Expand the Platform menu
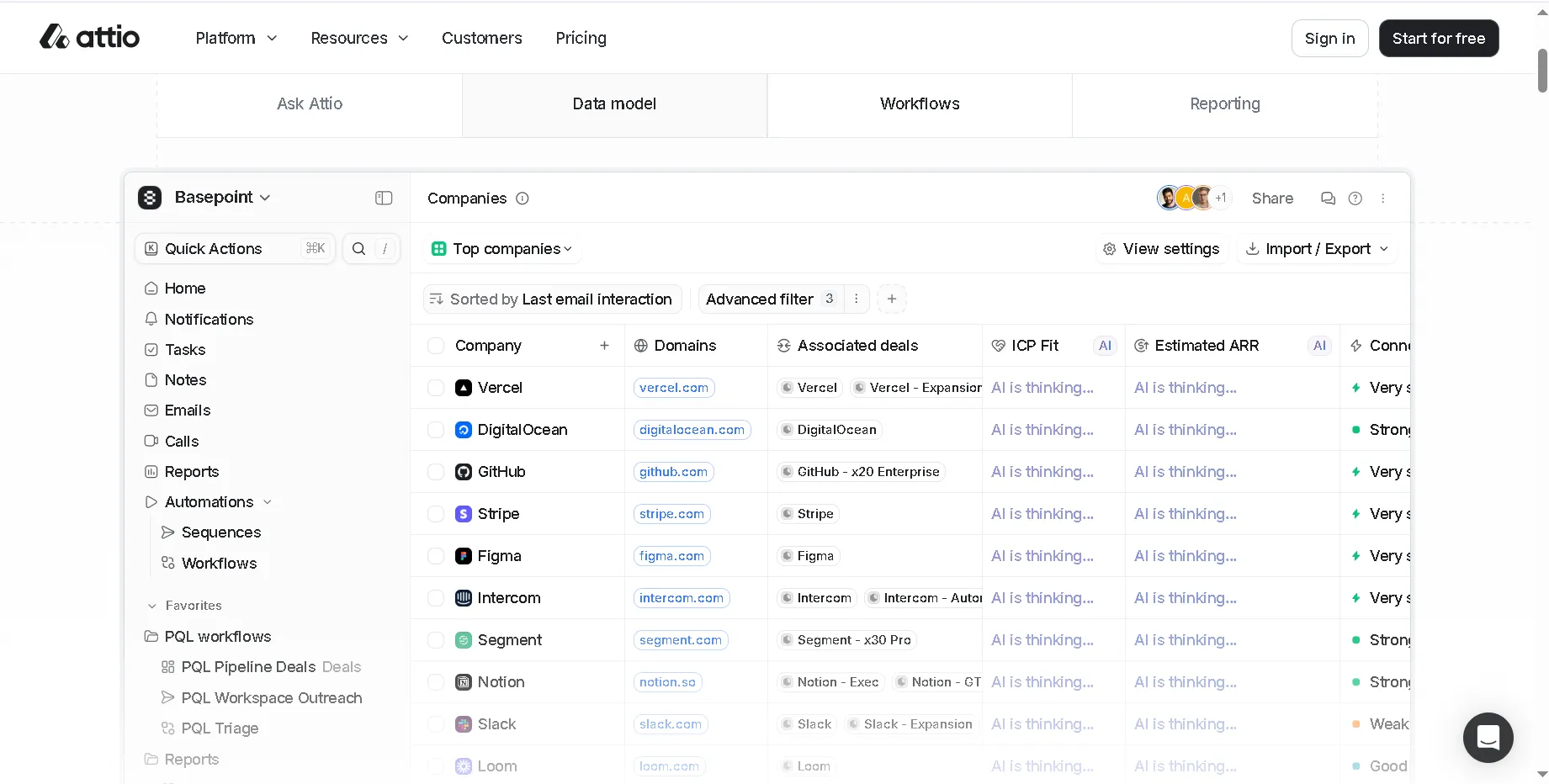 [236, 38]
